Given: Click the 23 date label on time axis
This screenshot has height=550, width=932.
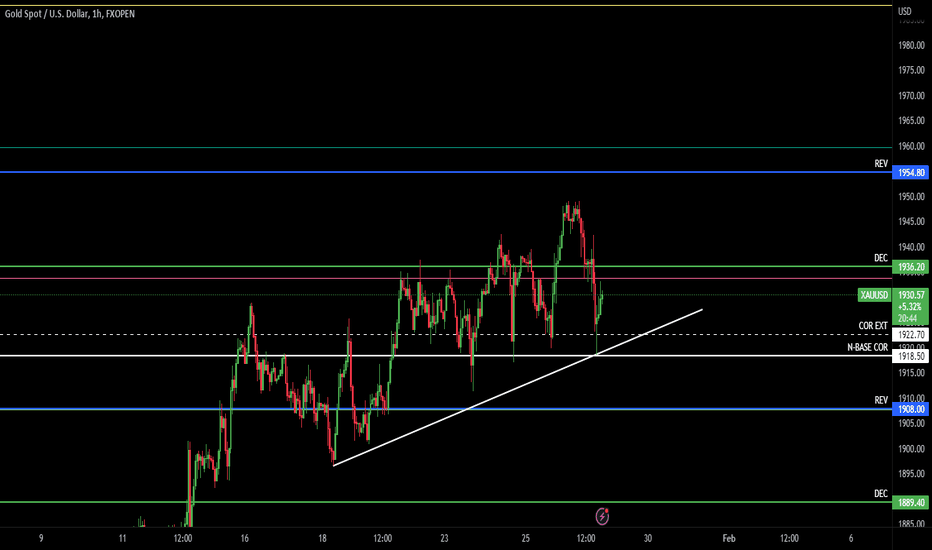Looking at the screenshot, I should 444,539.
